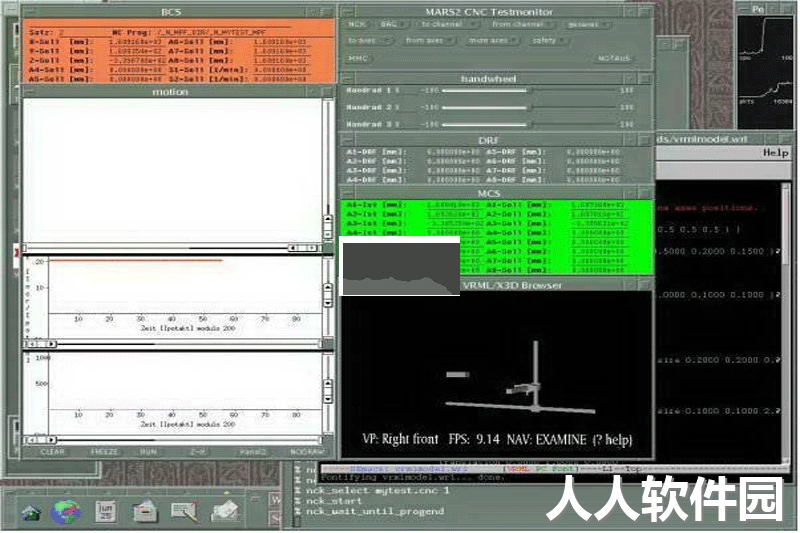800x533 pixels.
Task: Click the 'MARS2 CNC Testmonitor' title bar
Action: pyautogui.click(x=489, y=11)
